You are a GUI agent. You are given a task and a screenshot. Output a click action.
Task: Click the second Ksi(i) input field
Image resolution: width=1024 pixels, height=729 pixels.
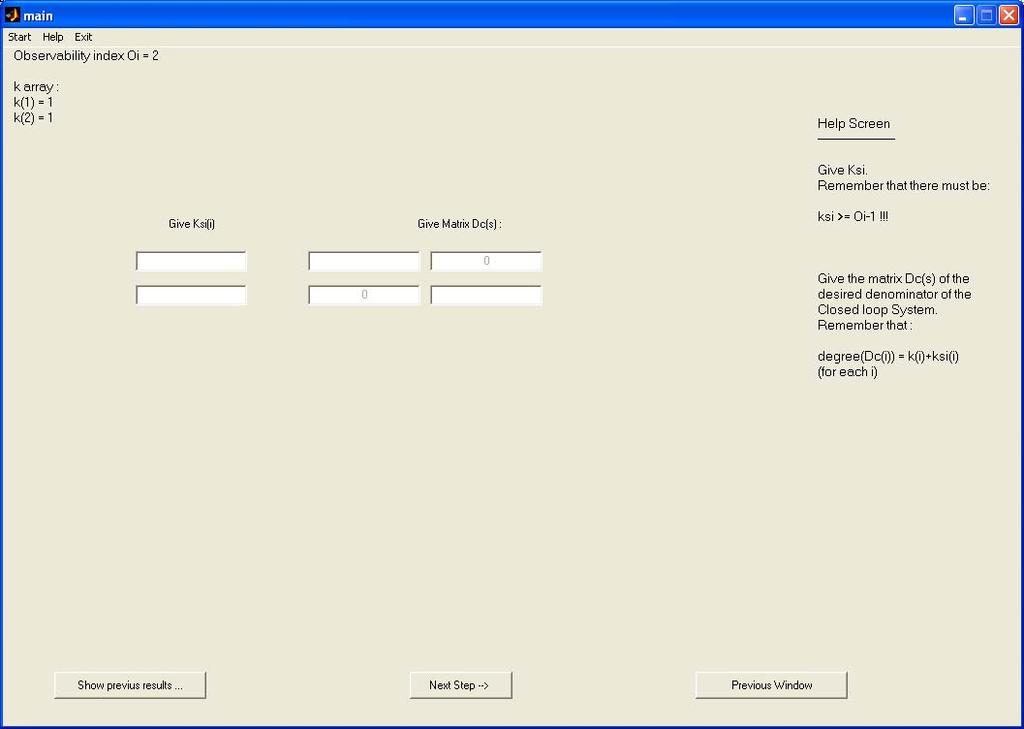click(191, 295)
